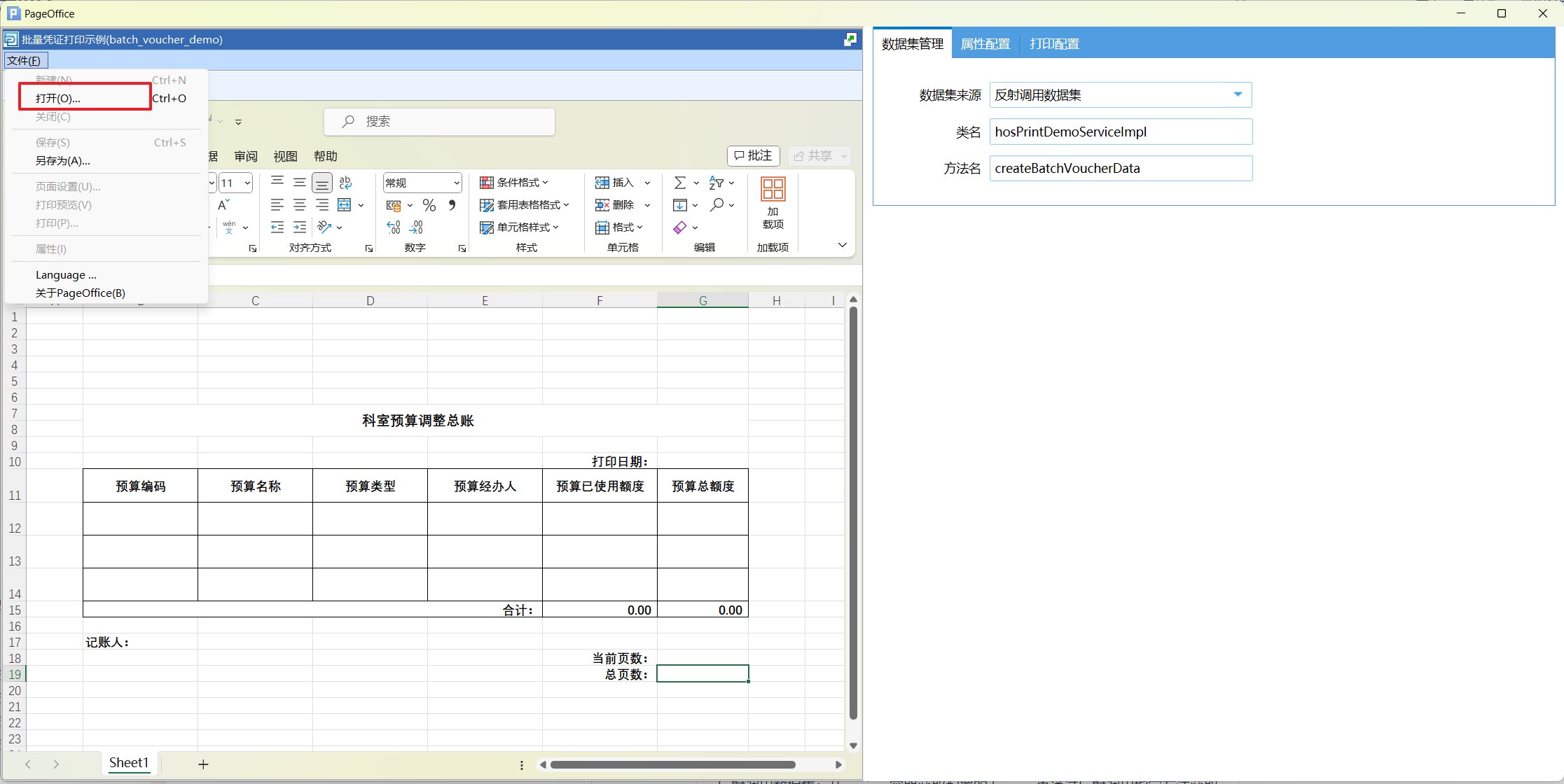Click the AutoSum sigma icon
This screenshot has height=784, width=1564.
tap(679, 183)
